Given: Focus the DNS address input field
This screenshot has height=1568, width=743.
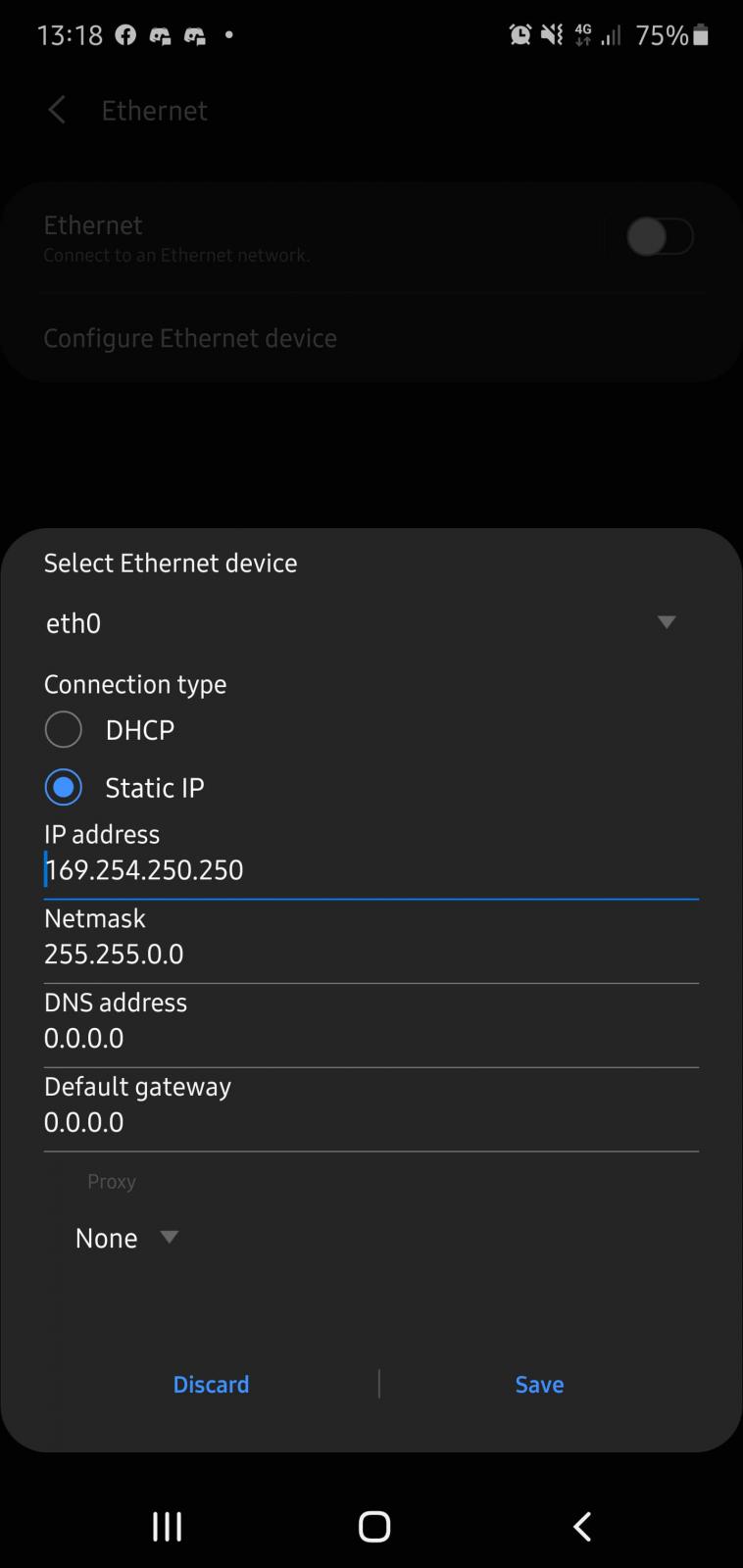Looking at the screenshot, I should pos(371,1039).
